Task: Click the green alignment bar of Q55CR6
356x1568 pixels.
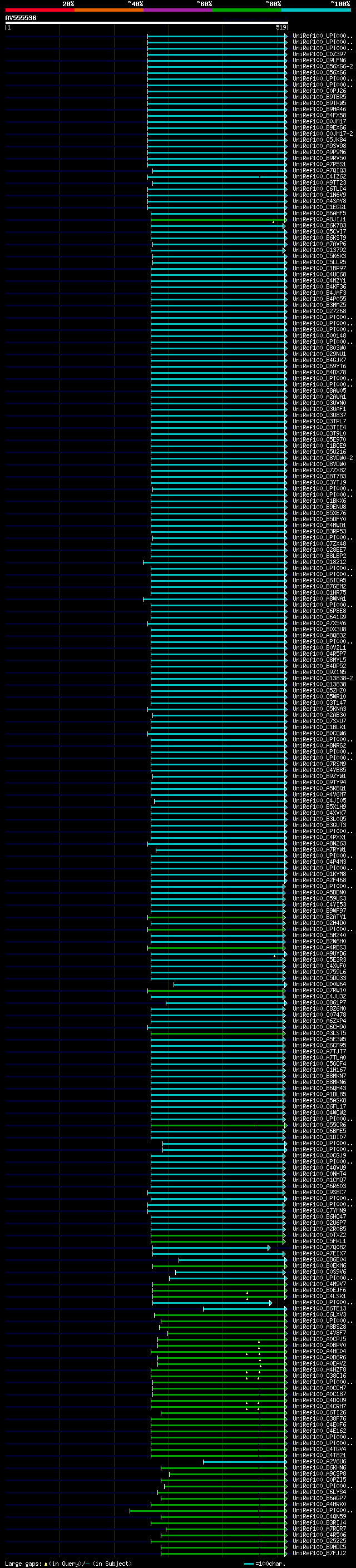Action: coord(219,1125)
